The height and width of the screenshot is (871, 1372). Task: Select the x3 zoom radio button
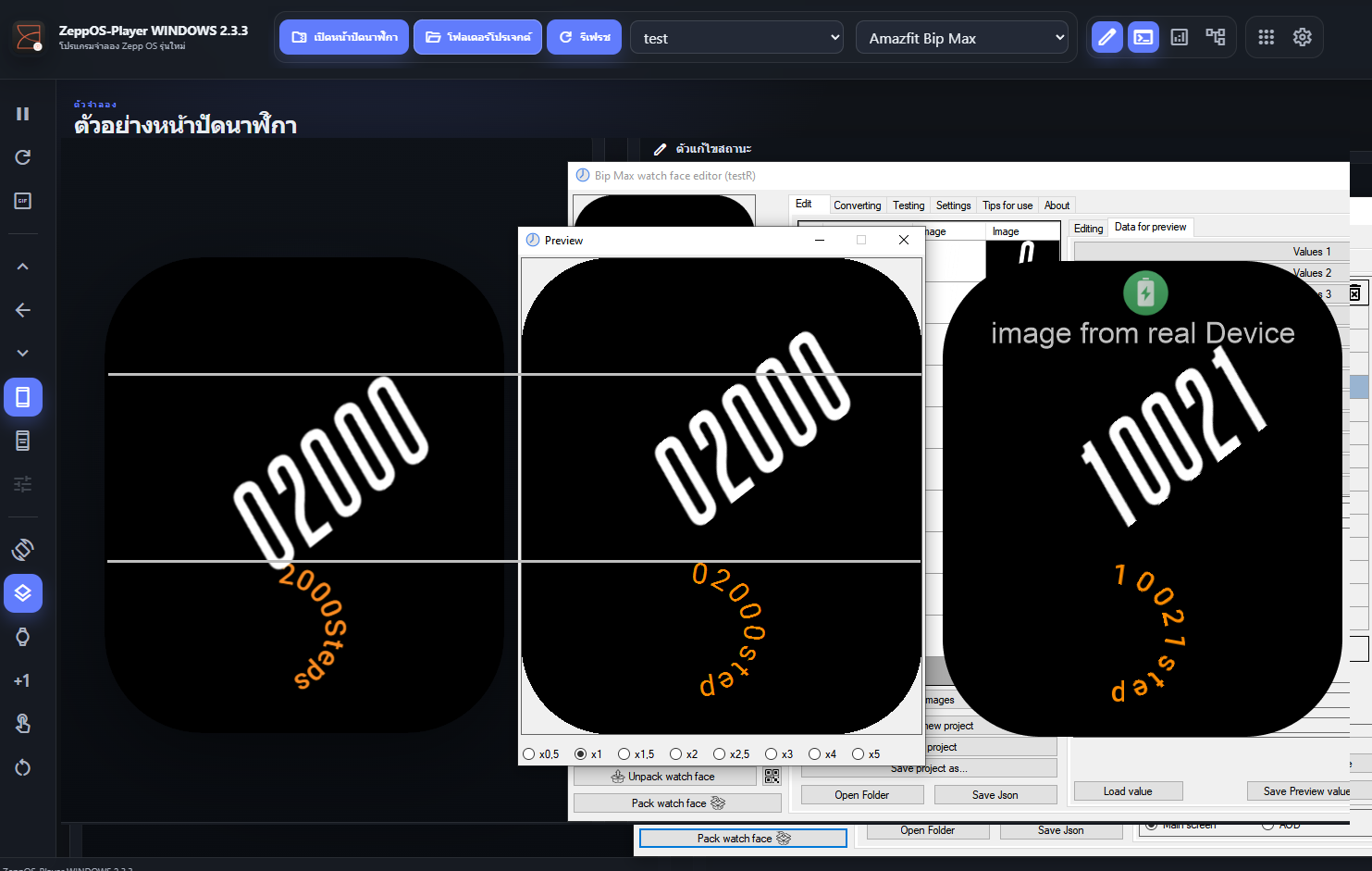[772, 754]
